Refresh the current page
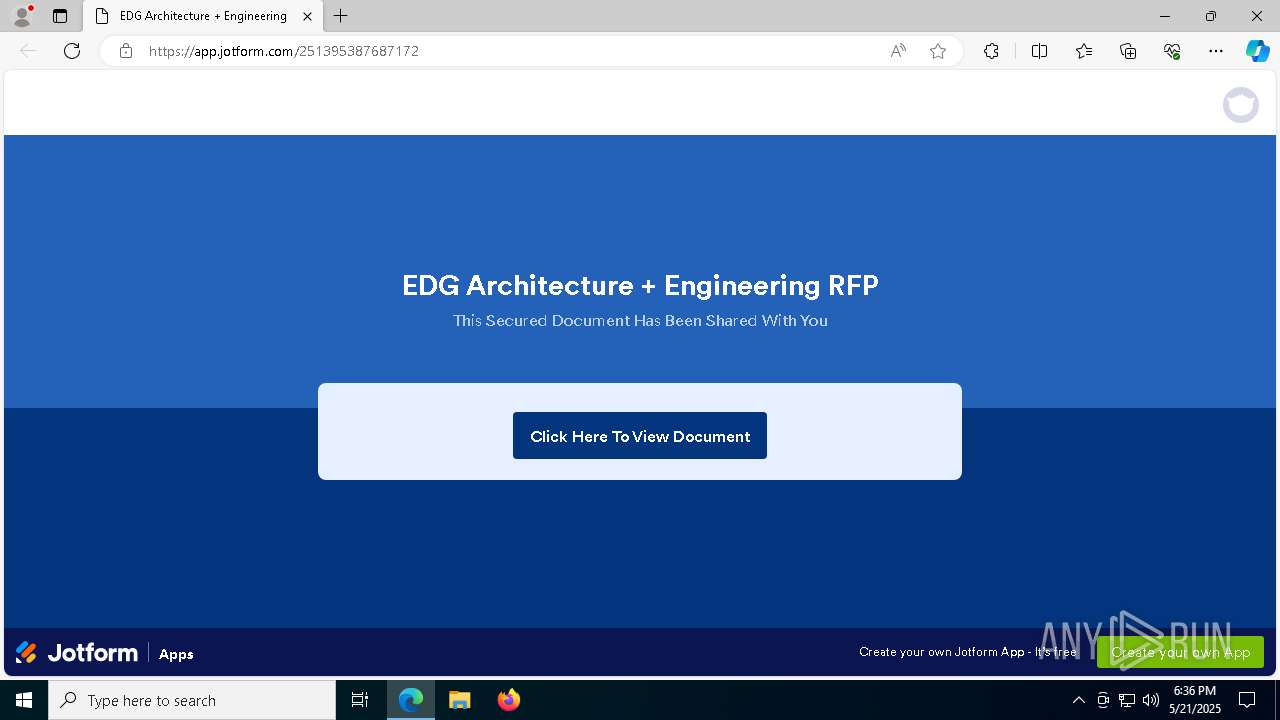The image size is (1280, 720). click(72, 51)
